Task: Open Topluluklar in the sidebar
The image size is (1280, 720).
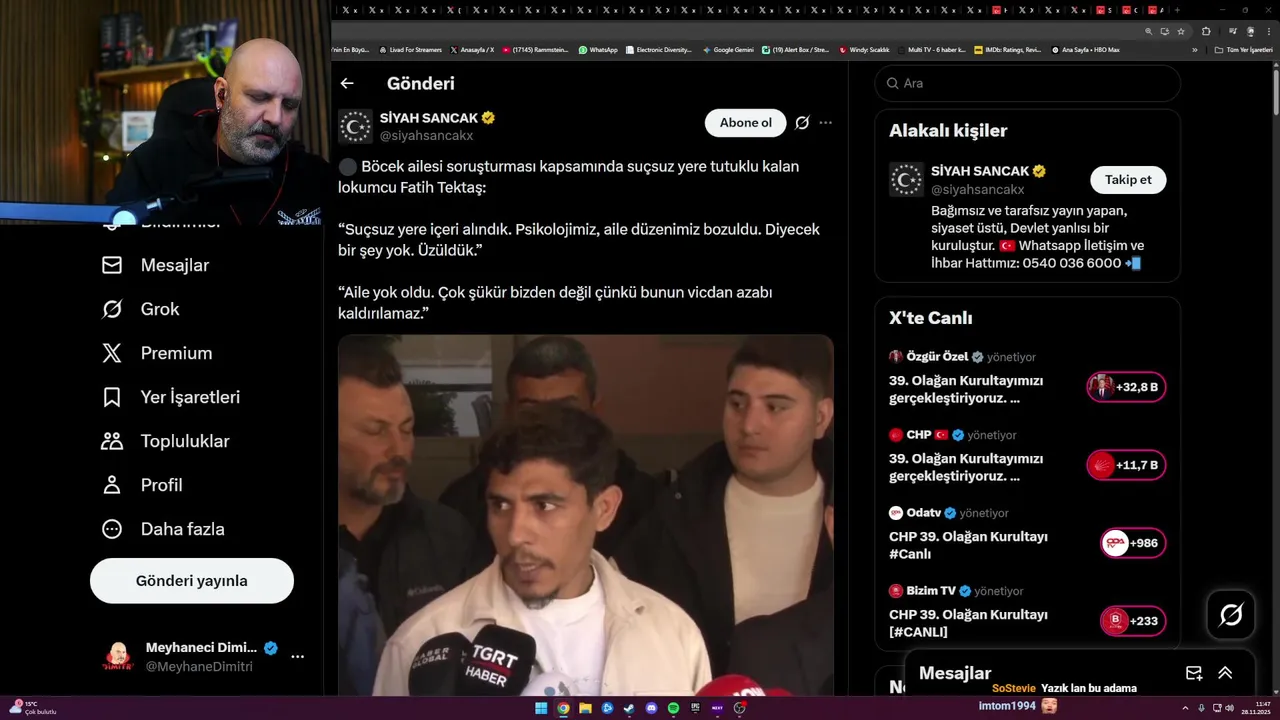Action: click(166, 441)
